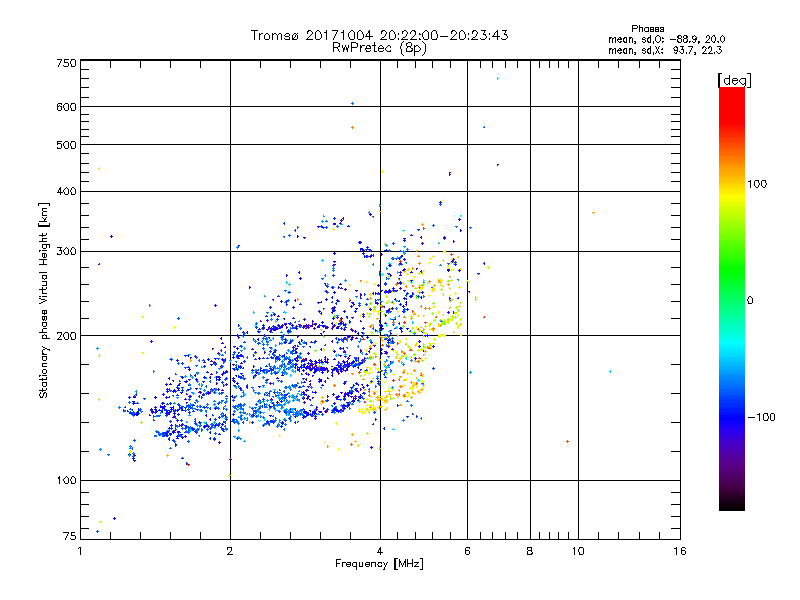Click the 'Stationary phase Virtual Height [km]' label
800x600 pixels.
coord(44,300)
